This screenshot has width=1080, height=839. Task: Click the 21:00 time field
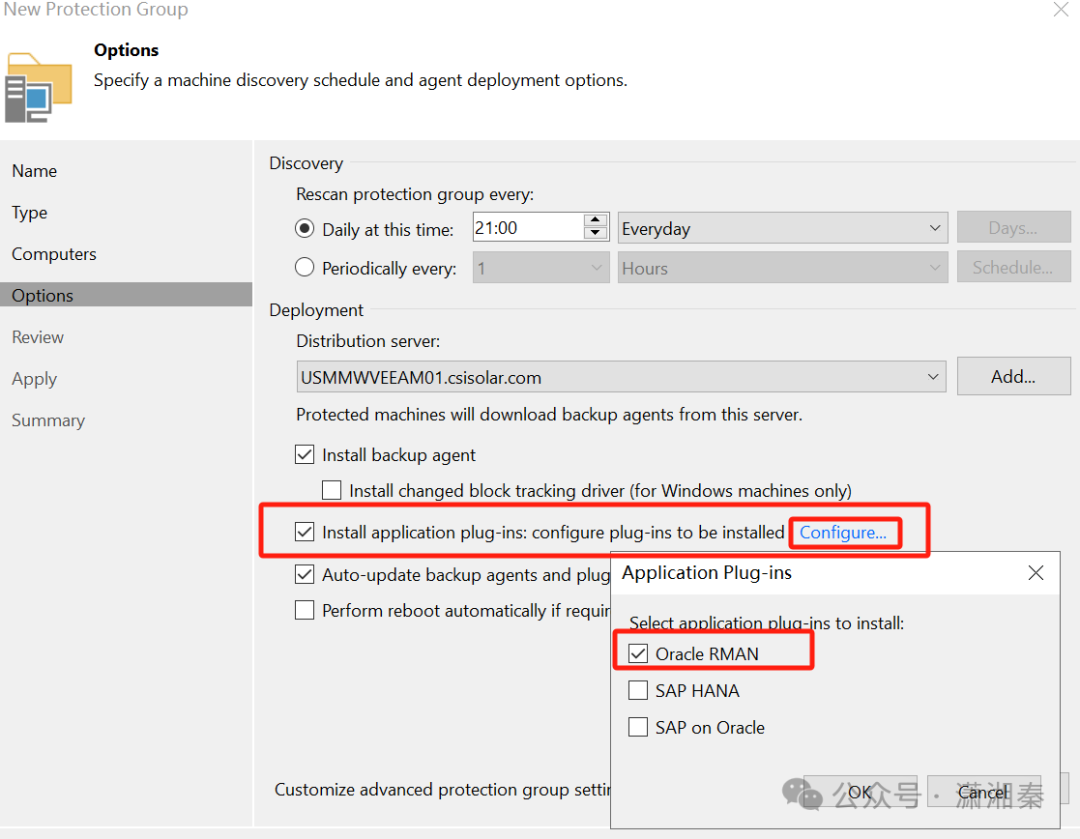pyautogui.click(x=528, y=227)
